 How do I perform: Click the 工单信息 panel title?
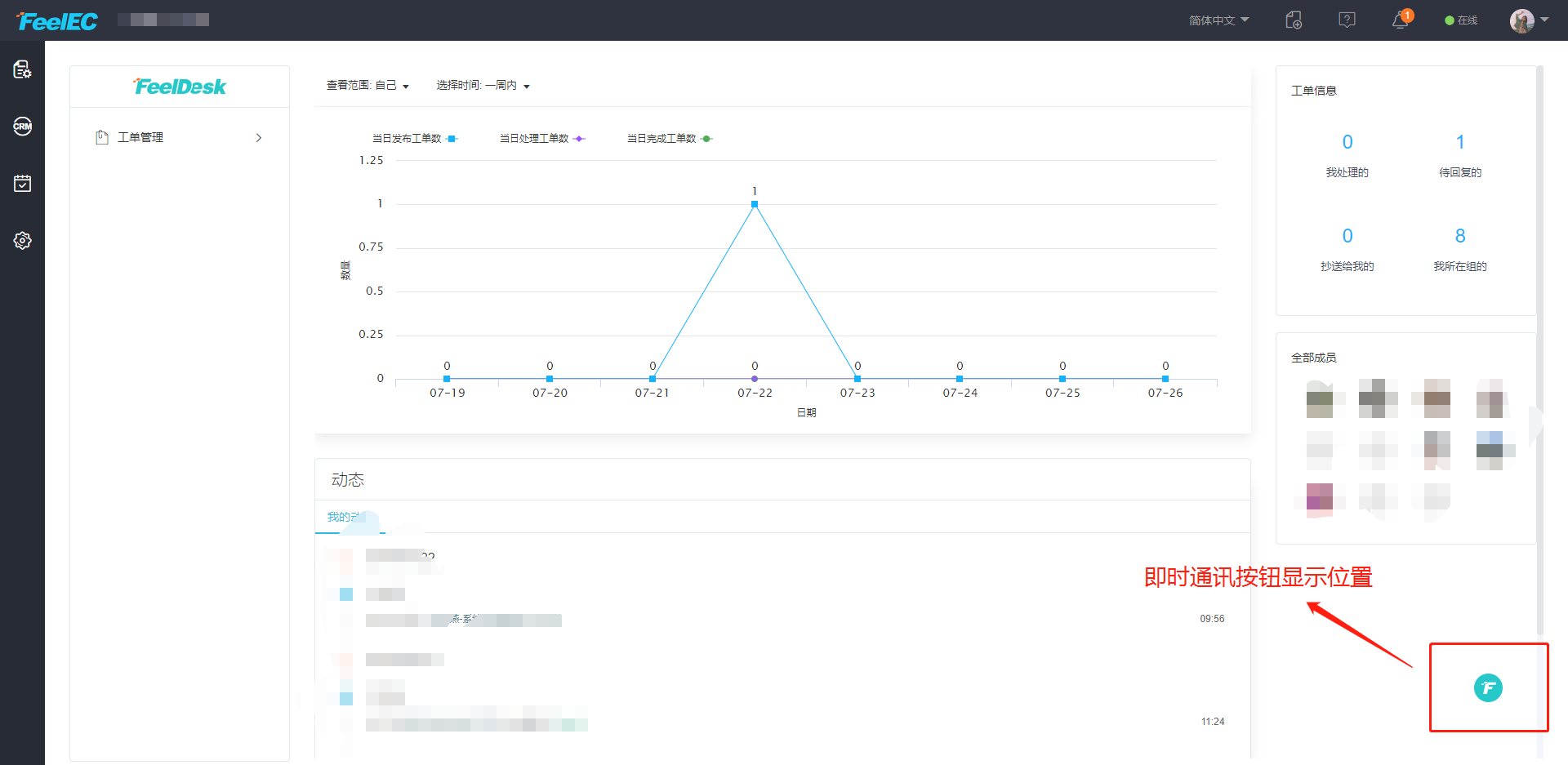point(1314,91)
